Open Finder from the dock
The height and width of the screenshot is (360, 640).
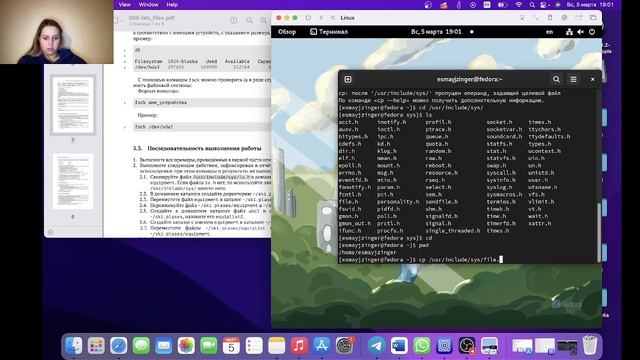(x=74, y=346)
